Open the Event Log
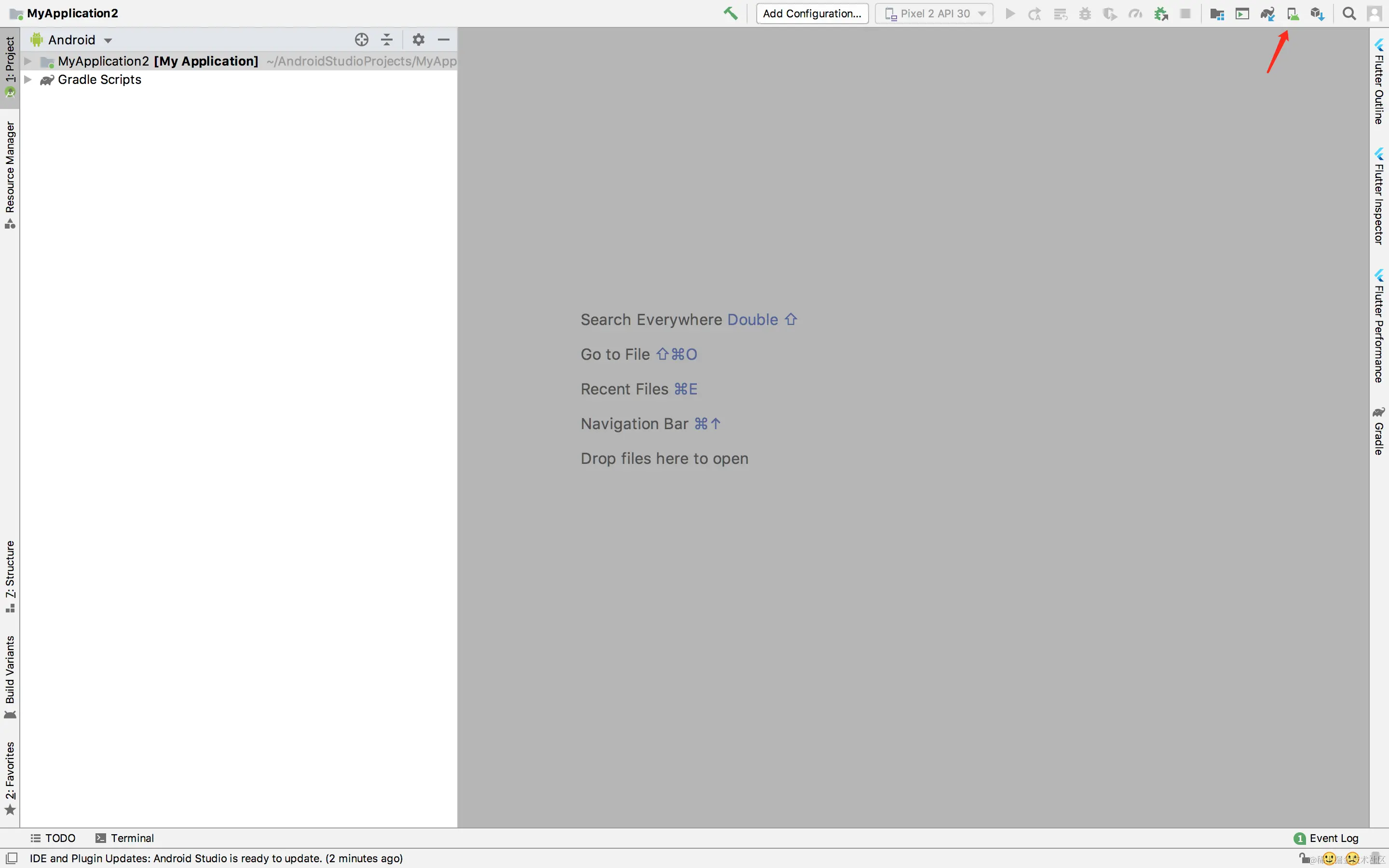This screenshot has width=1389, height=868. (x=1326, y=838)
